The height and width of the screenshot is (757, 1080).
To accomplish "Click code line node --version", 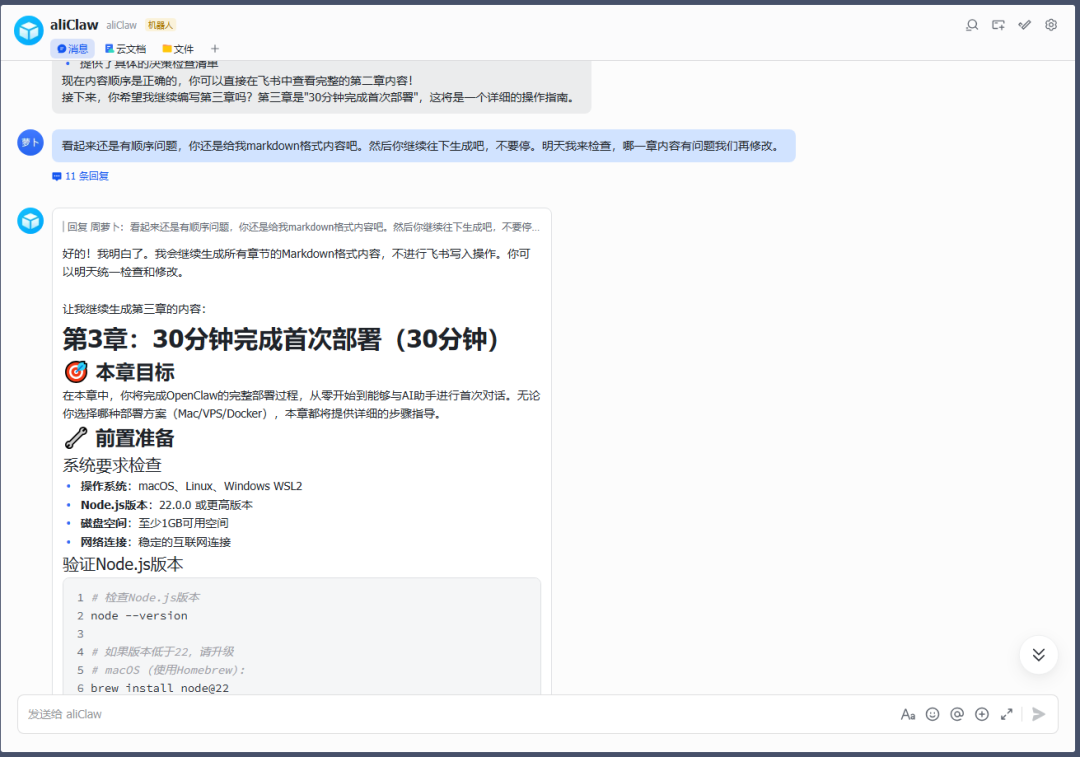I will pyautogui.click(x=138, y=616).
